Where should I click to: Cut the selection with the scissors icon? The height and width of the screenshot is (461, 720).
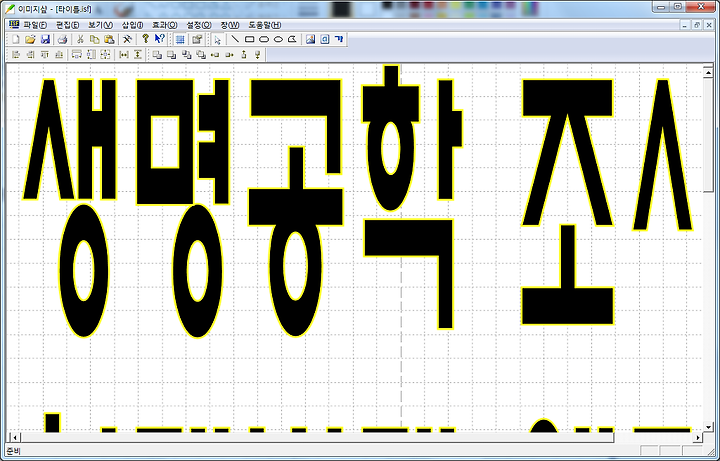point(80,39)
